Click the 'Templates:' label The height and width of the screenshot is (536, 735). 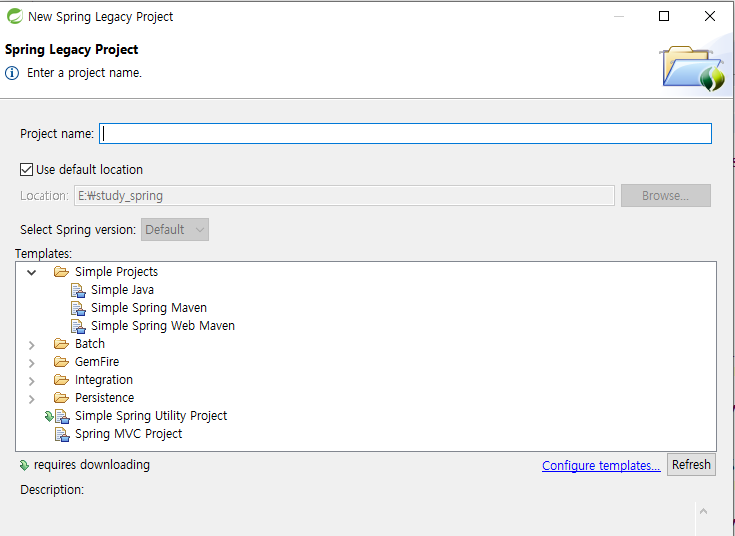click(x=43, y=254)
